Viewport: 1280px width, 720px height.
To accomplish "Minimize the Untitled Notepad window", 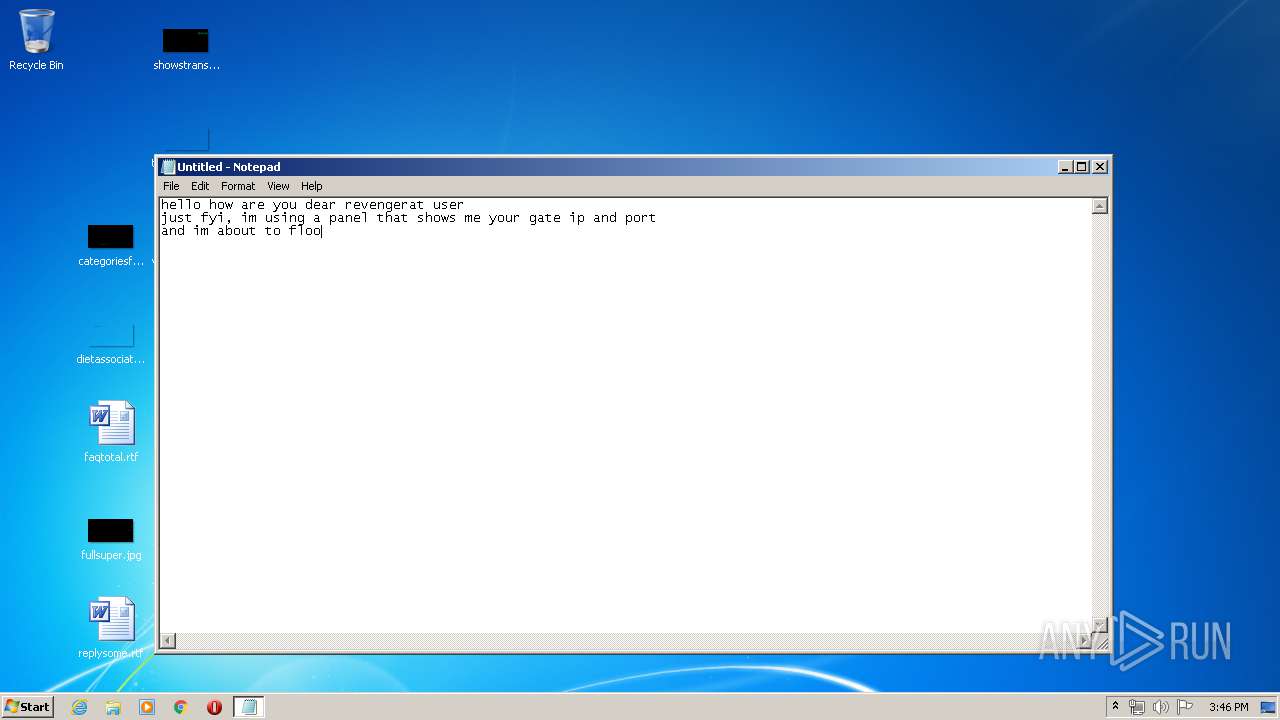I will coord(1065,167).
